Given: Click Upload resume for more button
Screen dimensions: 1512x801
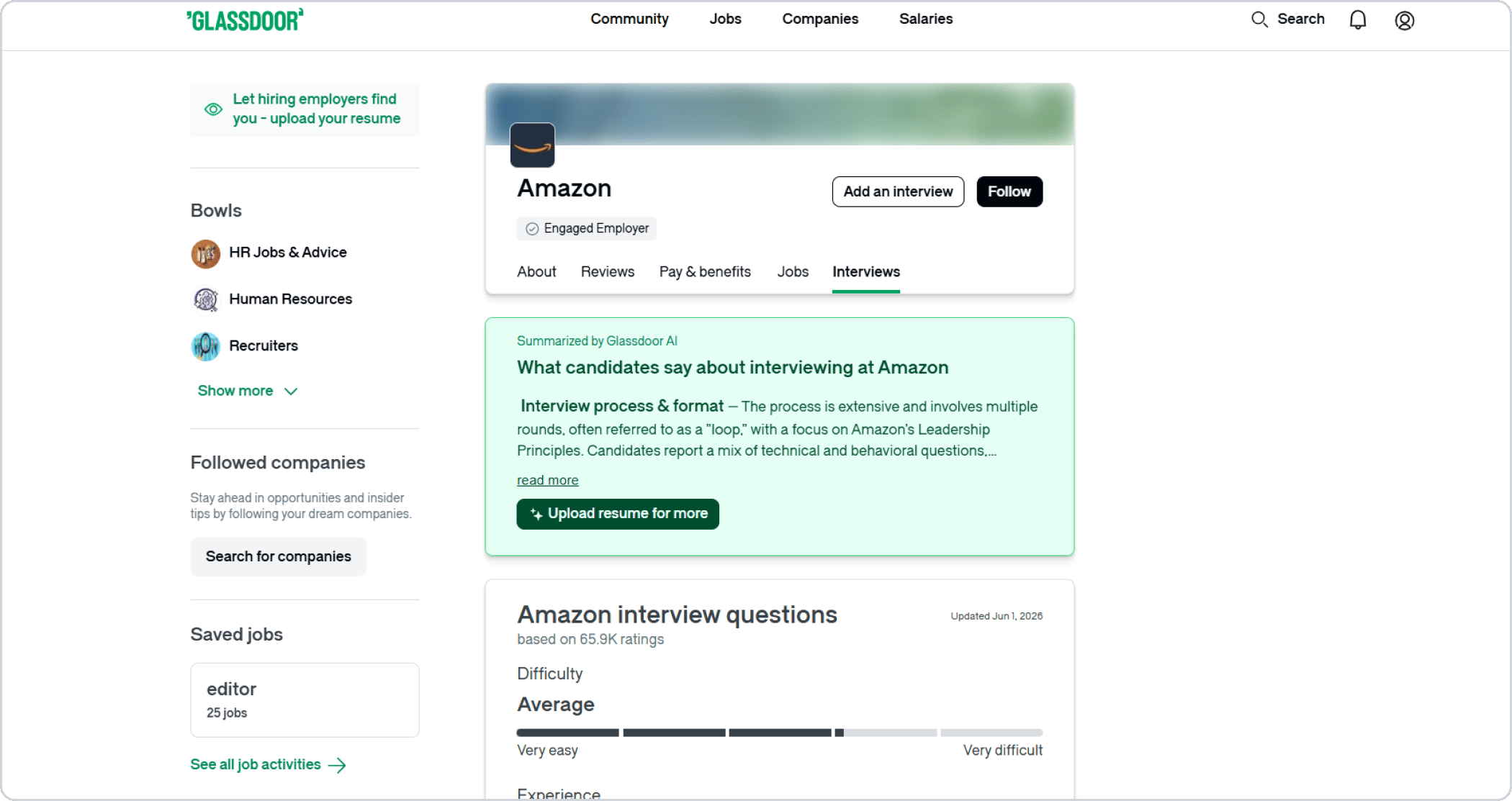Looking at the screenshot, I should [618, 514].
